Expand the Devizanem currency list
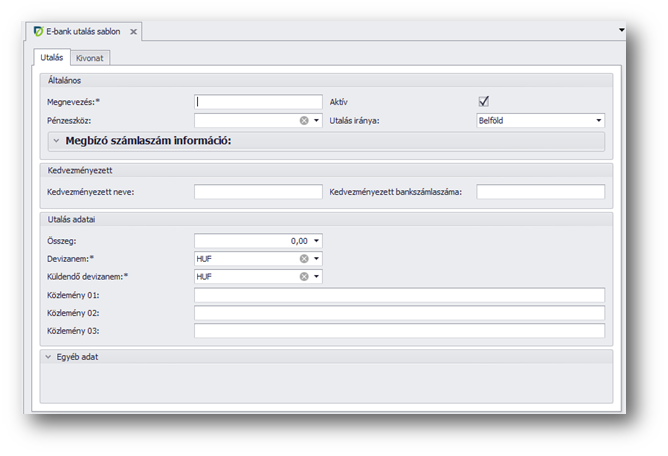This screenshot has width=668, height=456. [x=317, y=258]
